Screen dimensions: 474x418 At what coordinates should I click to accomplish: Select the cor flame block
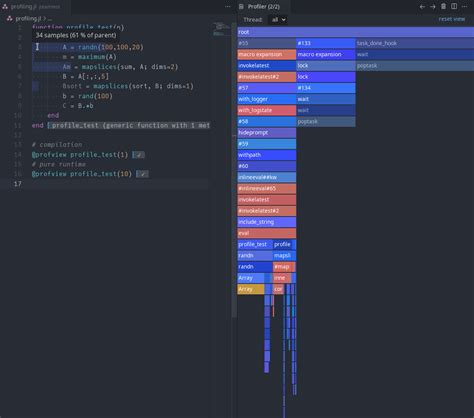point(278,289)
